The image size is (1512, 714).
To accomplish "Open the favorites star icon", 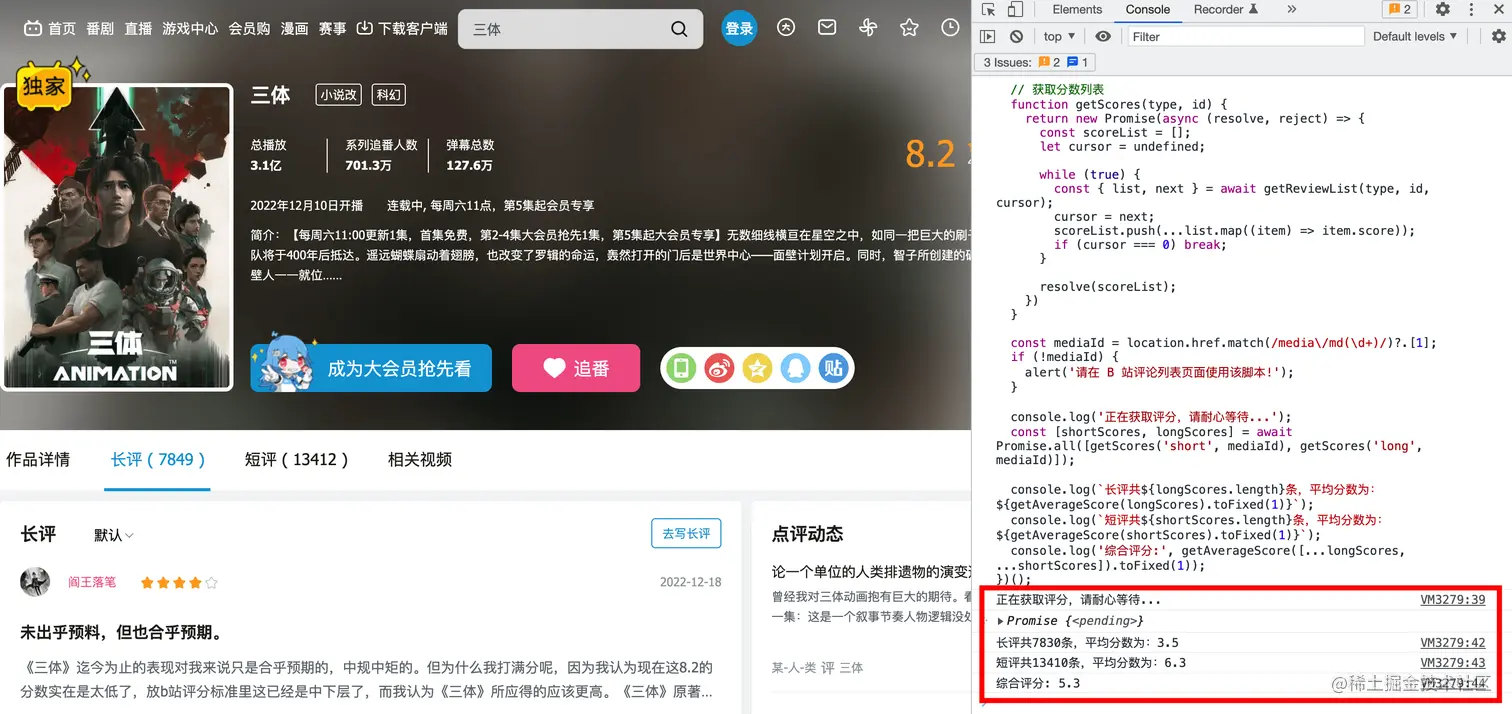I will pos(909,28).
